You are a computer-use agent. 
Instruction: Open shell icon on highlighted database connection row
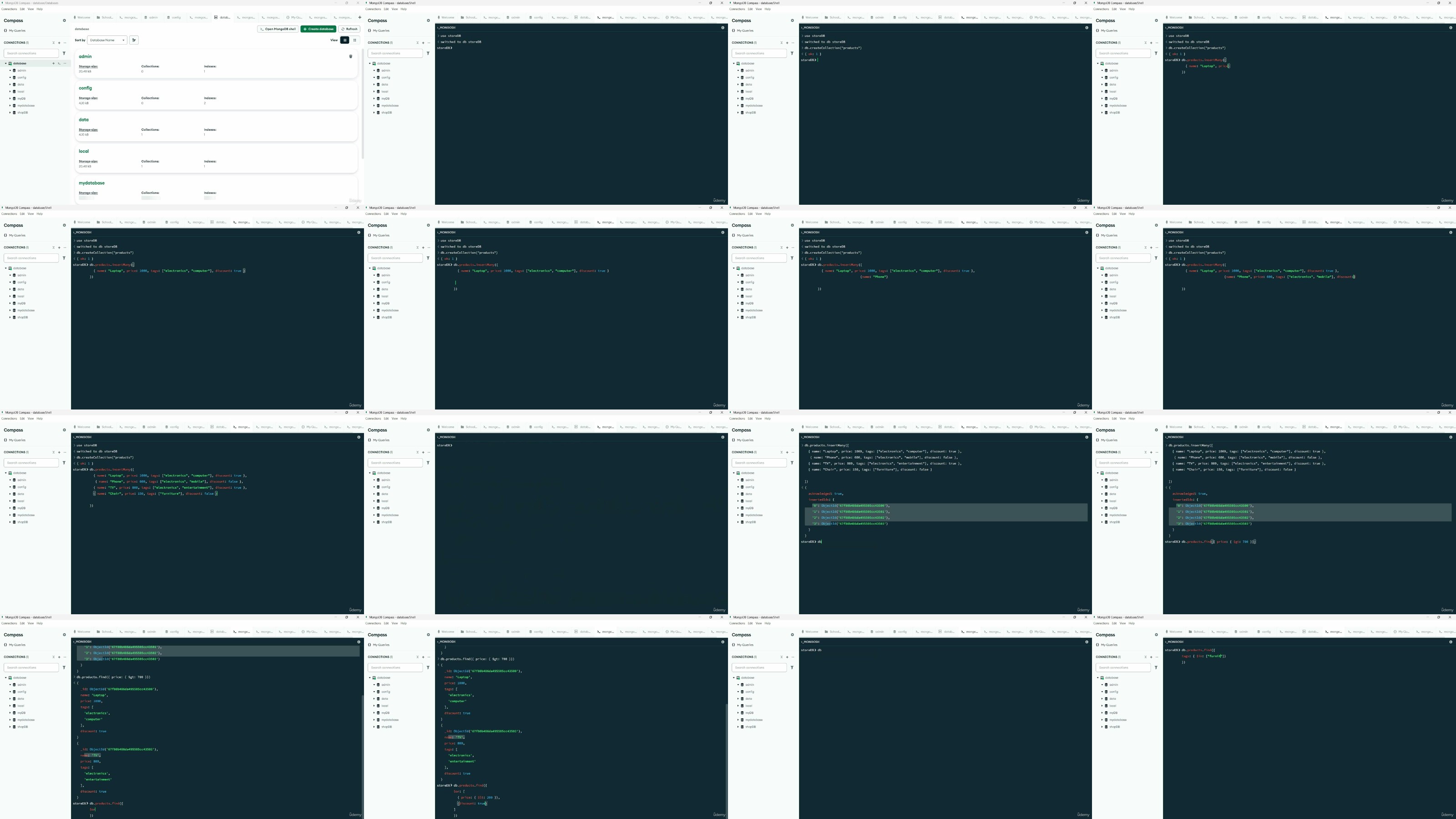click(x=59, y=63)
